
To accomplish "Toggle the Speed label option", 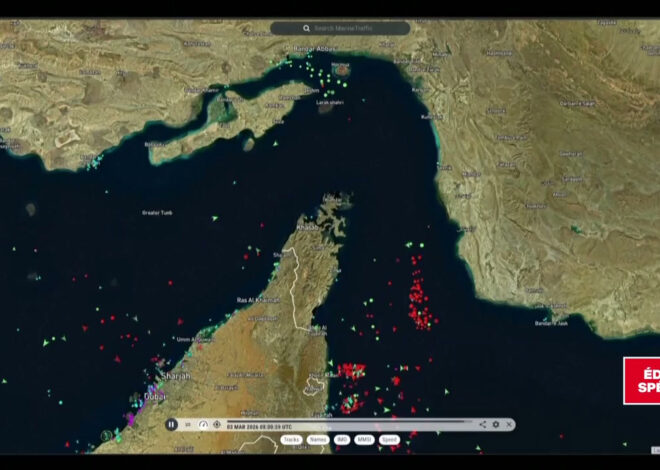I will pyautogui.click(x=389, y=440).
